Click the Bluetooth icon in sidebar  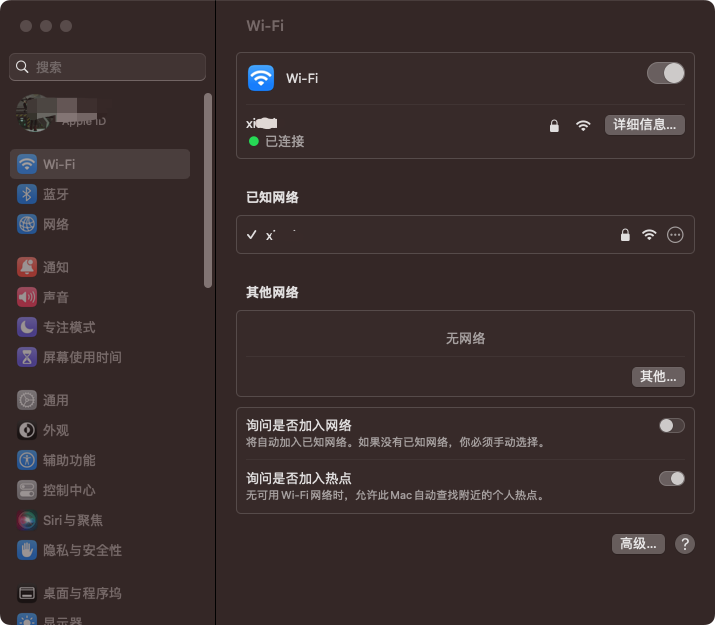click(x=27, y=194)
